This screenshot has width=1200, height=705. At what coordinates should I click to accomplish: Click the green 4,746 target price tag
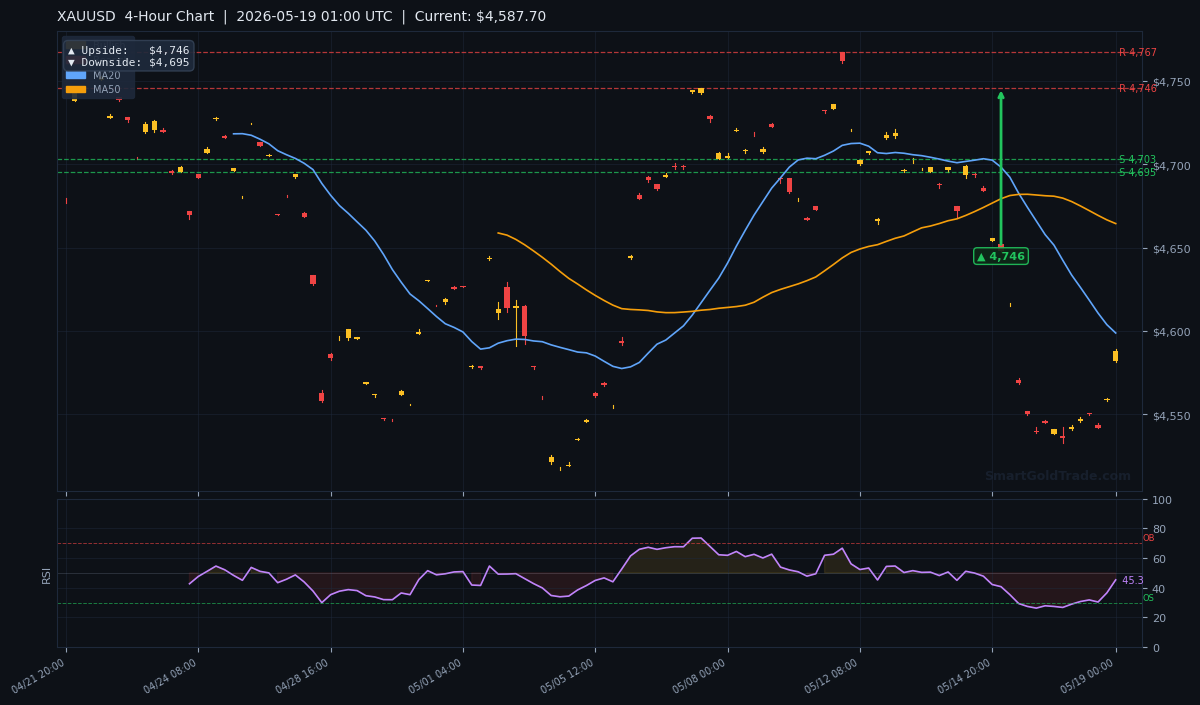point(1001,256)
